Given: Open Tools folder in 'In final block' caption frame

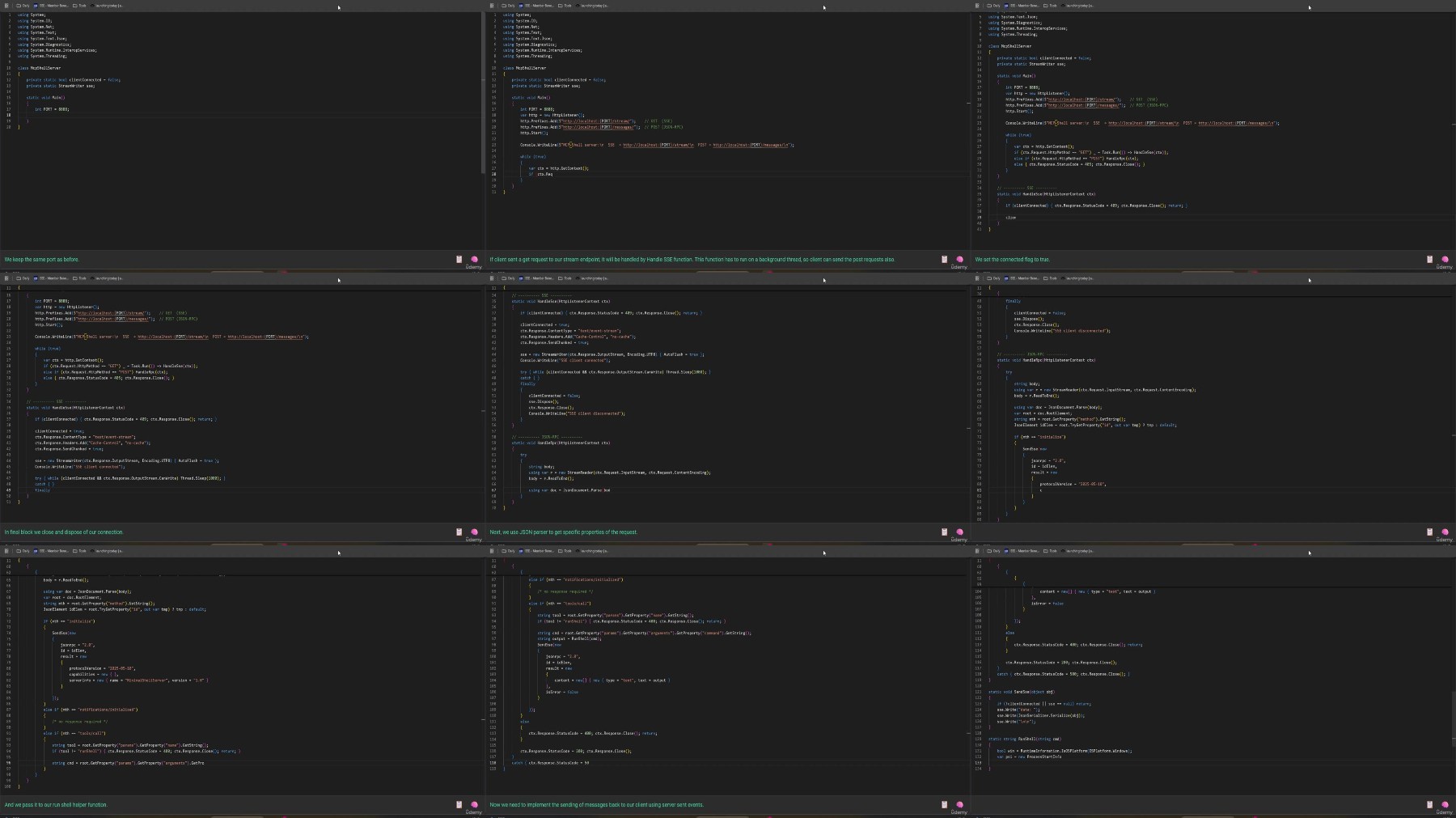Looking at the screenshot, I should [79, 278].
